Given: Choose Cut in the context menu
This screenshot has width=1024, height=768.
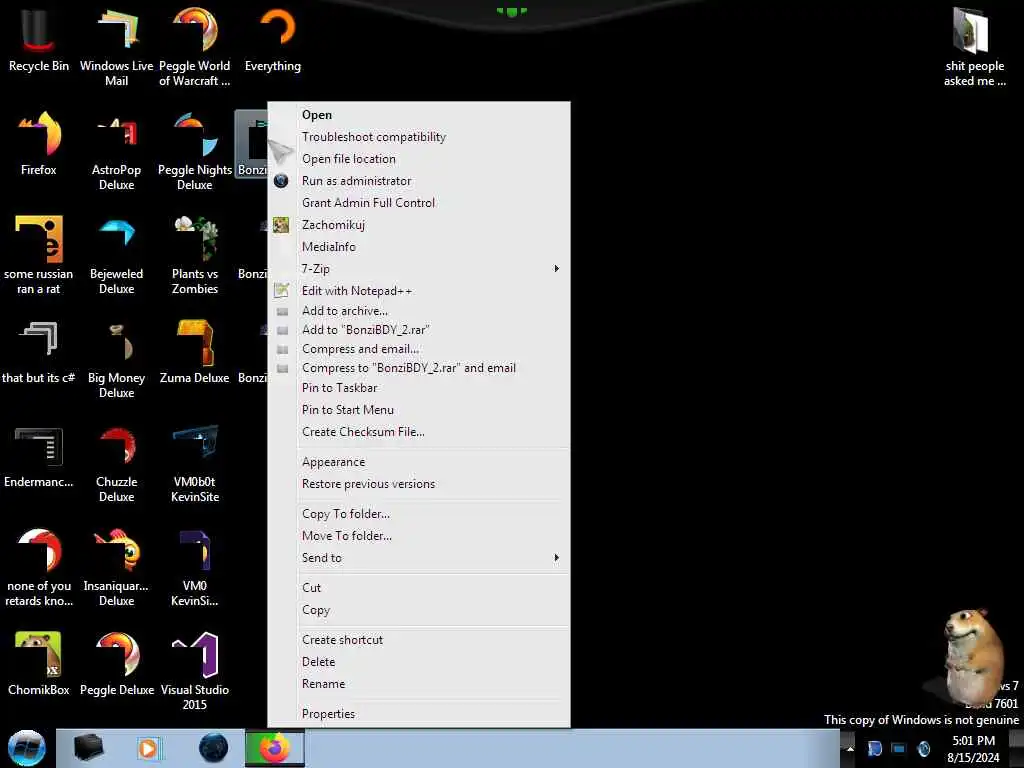Looking at the screenshot, I should [x=419, y=588].
